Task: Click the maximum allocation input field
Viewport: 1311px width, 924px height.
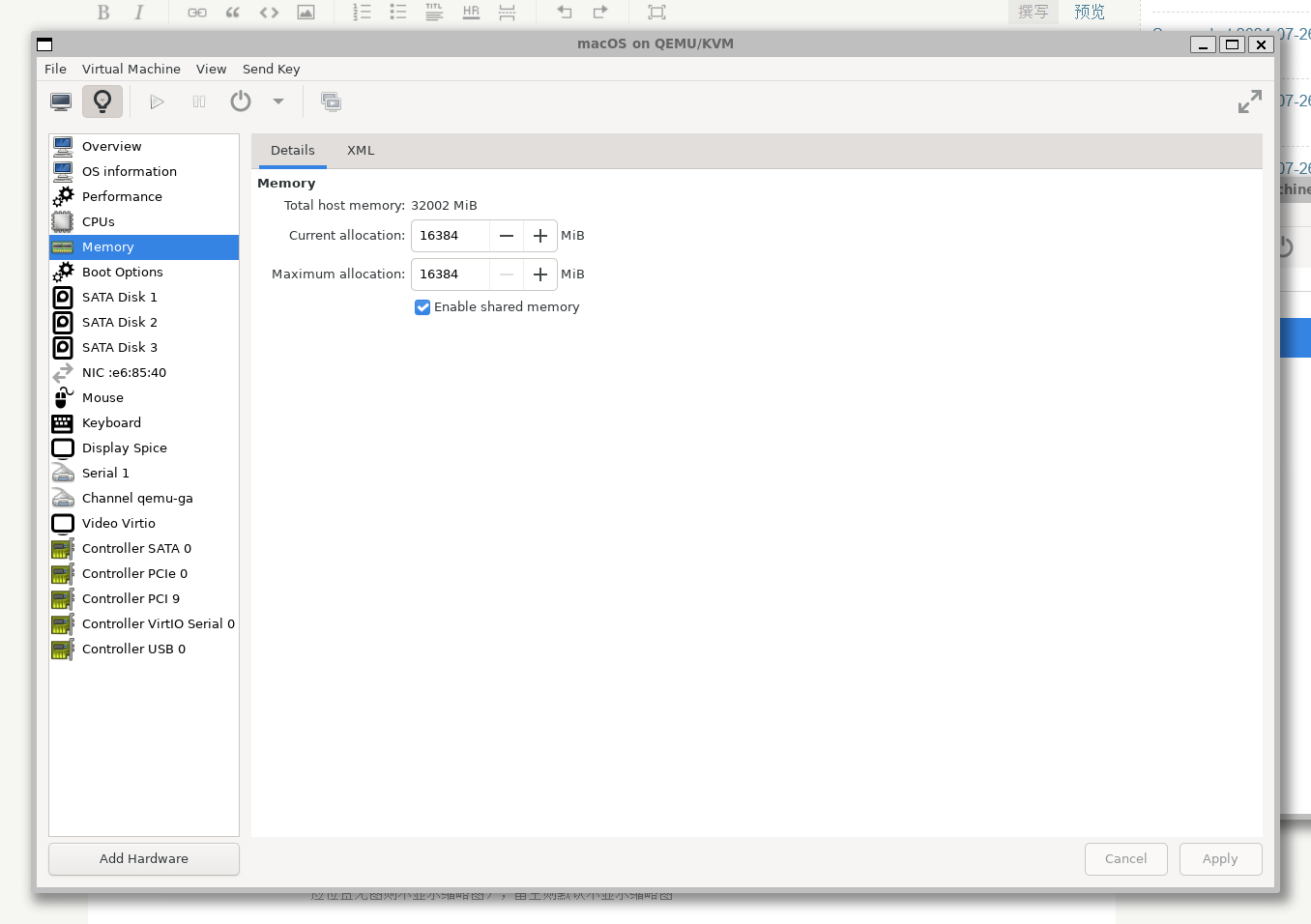Action: coord(451,274)
